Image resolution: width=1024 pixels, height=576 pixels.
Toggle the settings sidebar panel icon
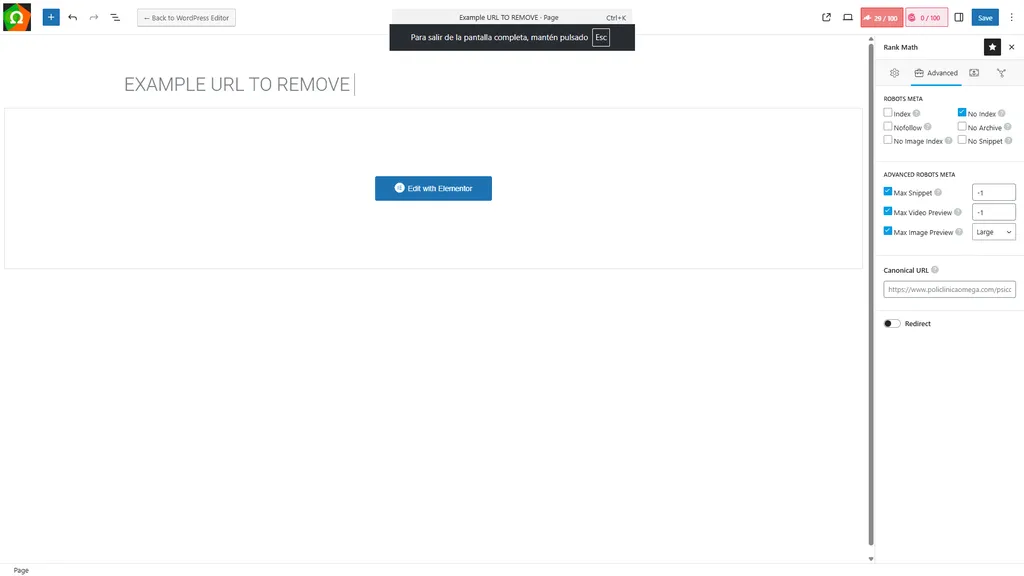(x=959, y=18)
